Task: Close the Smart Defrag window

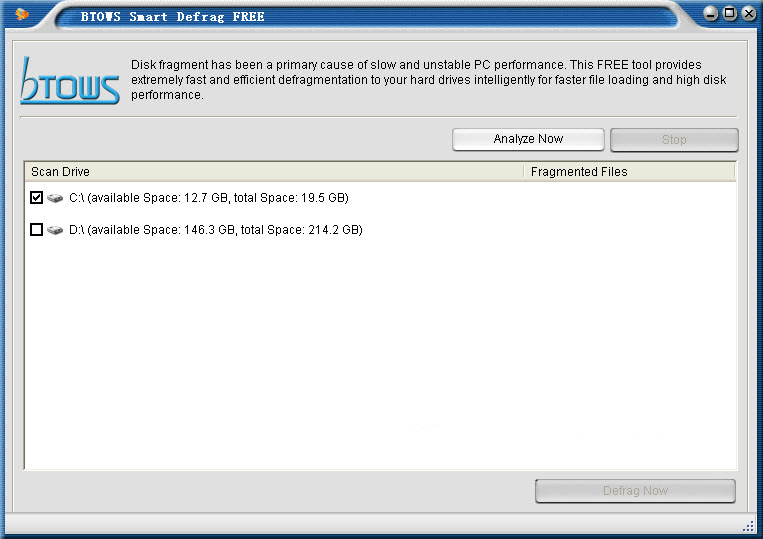Action: pos(748,14)
